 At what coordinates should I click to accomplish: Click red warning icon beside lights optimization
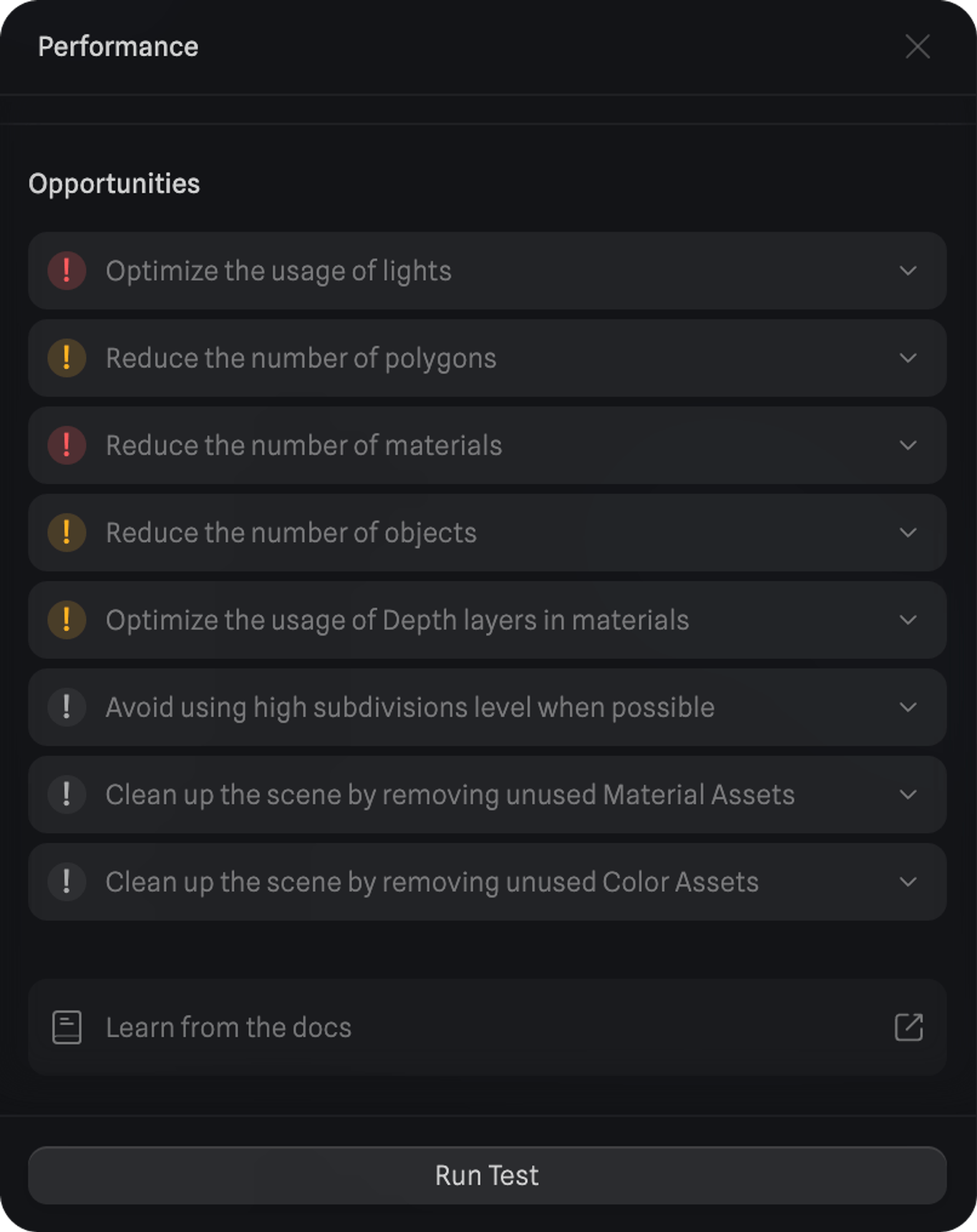pos(67,271)
